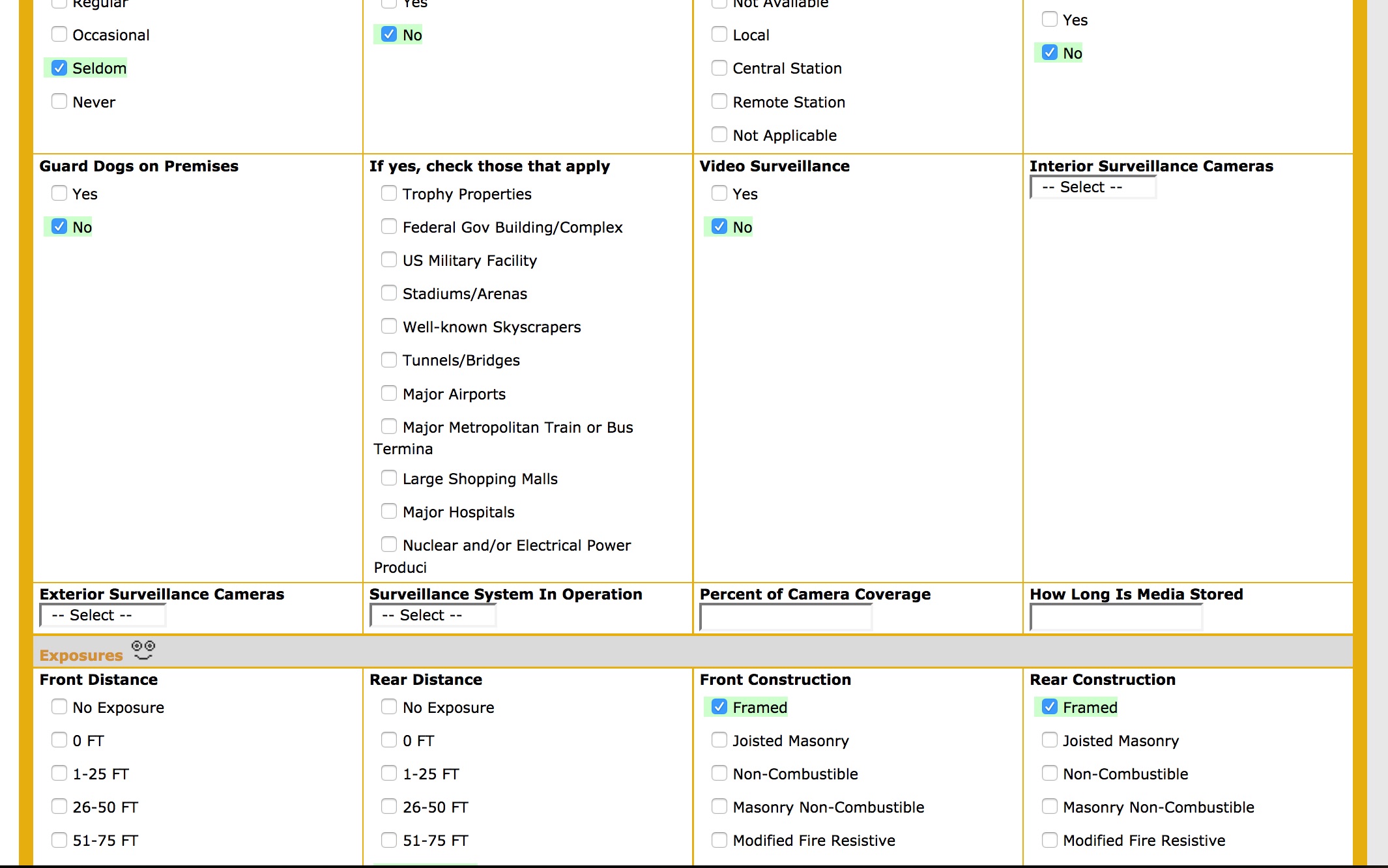1388x868 pixels.
Task: Uncheck the Seldom option
Action: click(59, 67)
